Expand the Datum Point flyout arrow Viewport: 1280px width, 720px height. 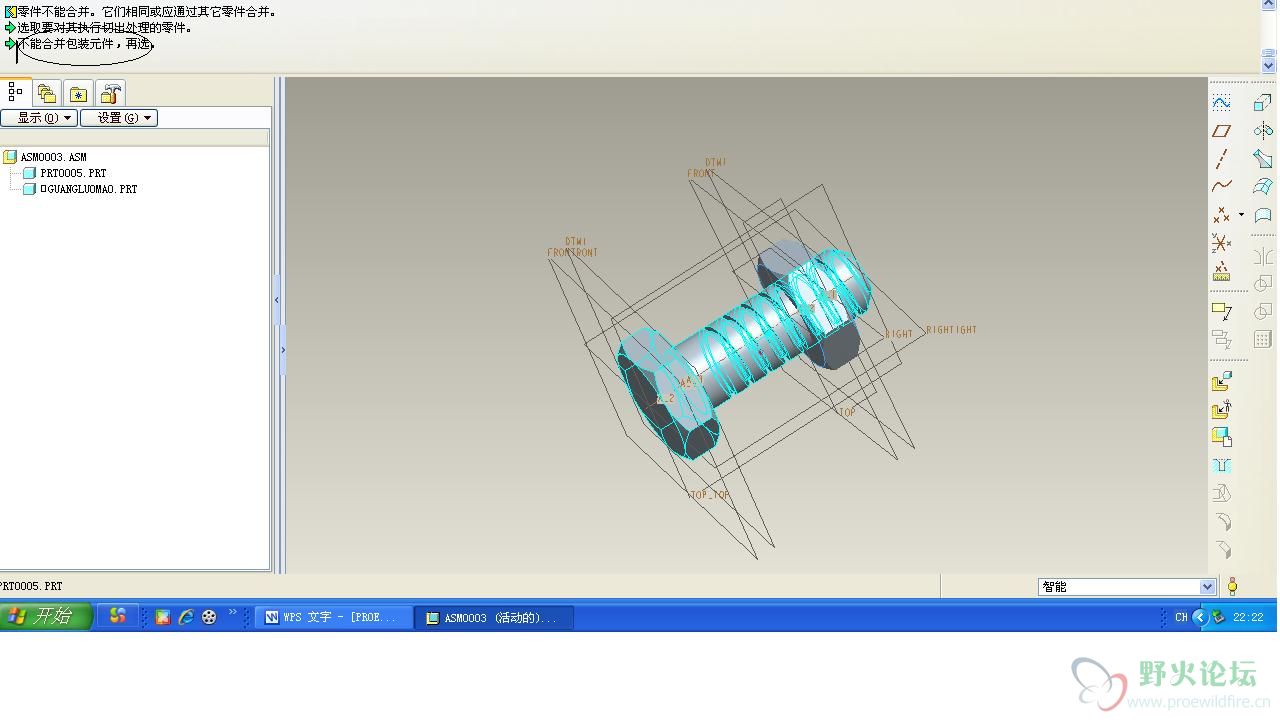pos(1241,214)
